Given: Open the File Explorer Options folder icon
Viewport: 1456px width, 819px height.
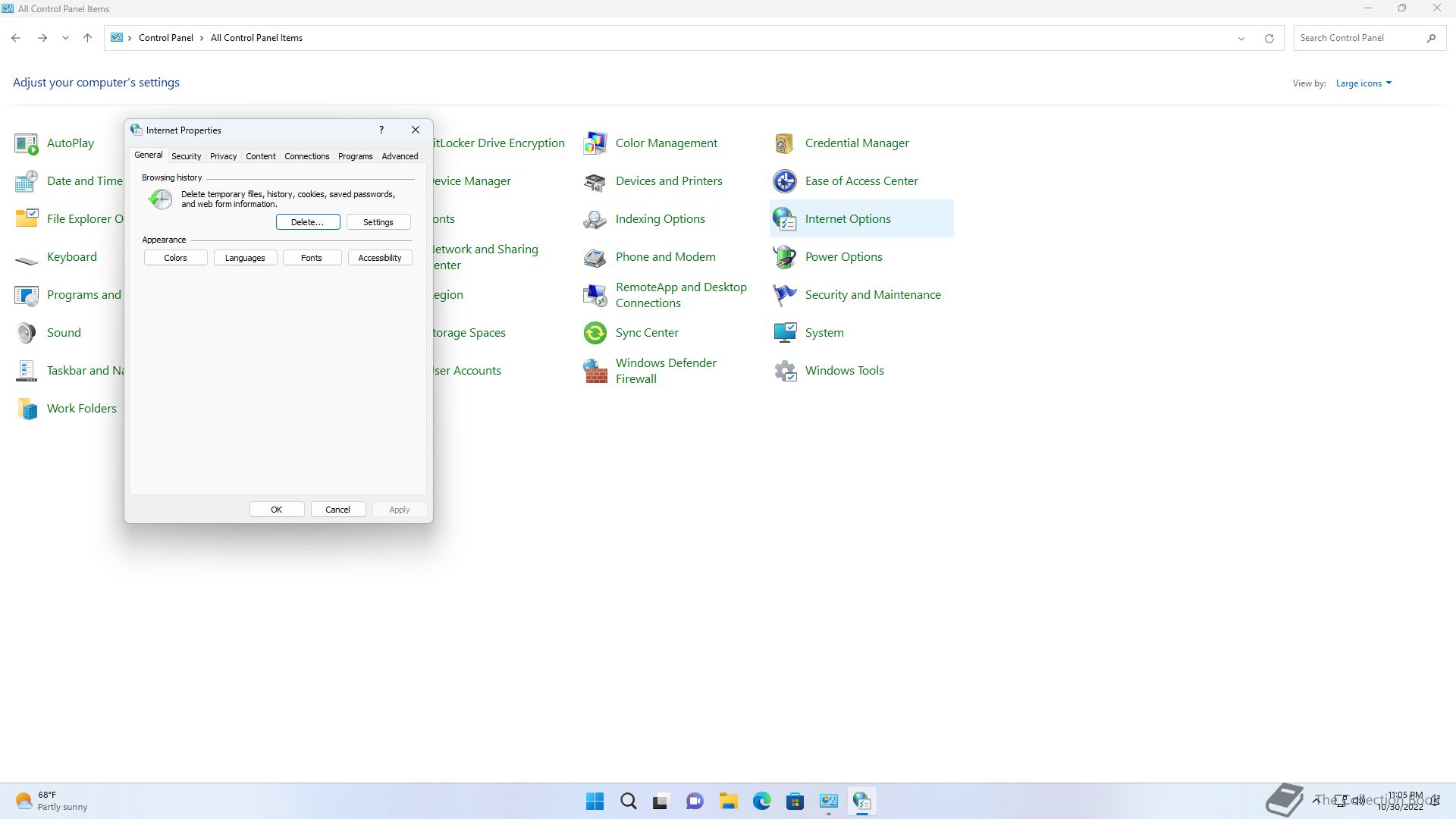Looking at the screenshot, I should point(27,219).
